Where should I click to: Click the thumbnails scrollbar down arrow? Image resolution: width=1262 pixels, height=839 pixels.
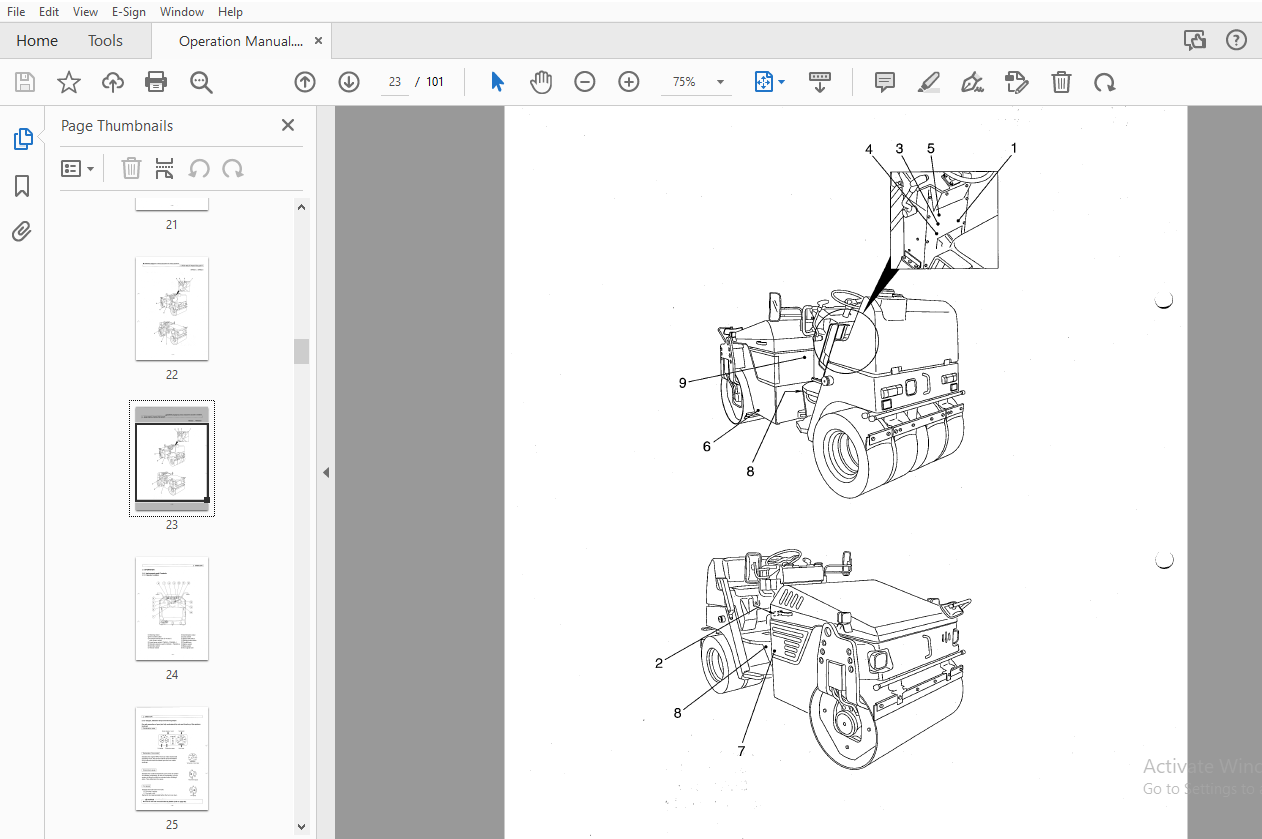(x=301, y=827)
